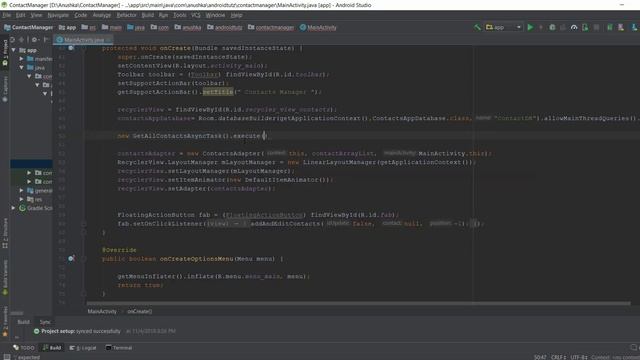Expand the generatedJava folder node

[21, 190]
